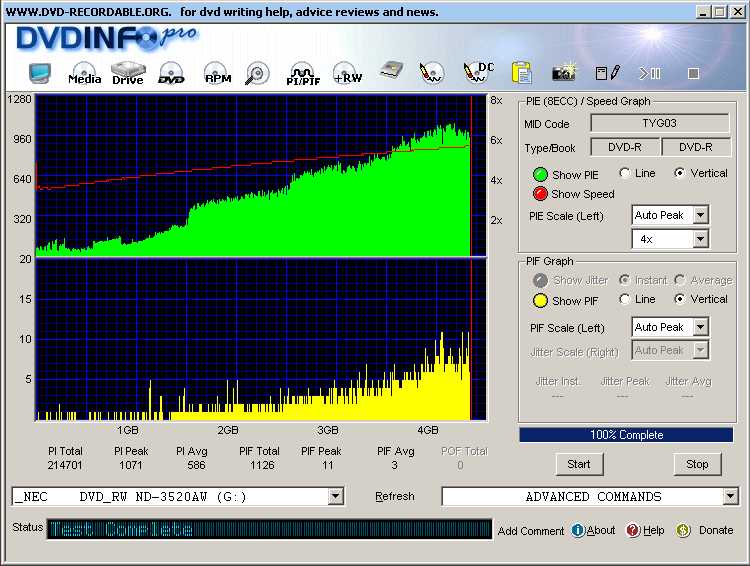Select Vertical option in PIF Graph
Viewport: 750px width, 566px height.
click(x=681, y=299)
